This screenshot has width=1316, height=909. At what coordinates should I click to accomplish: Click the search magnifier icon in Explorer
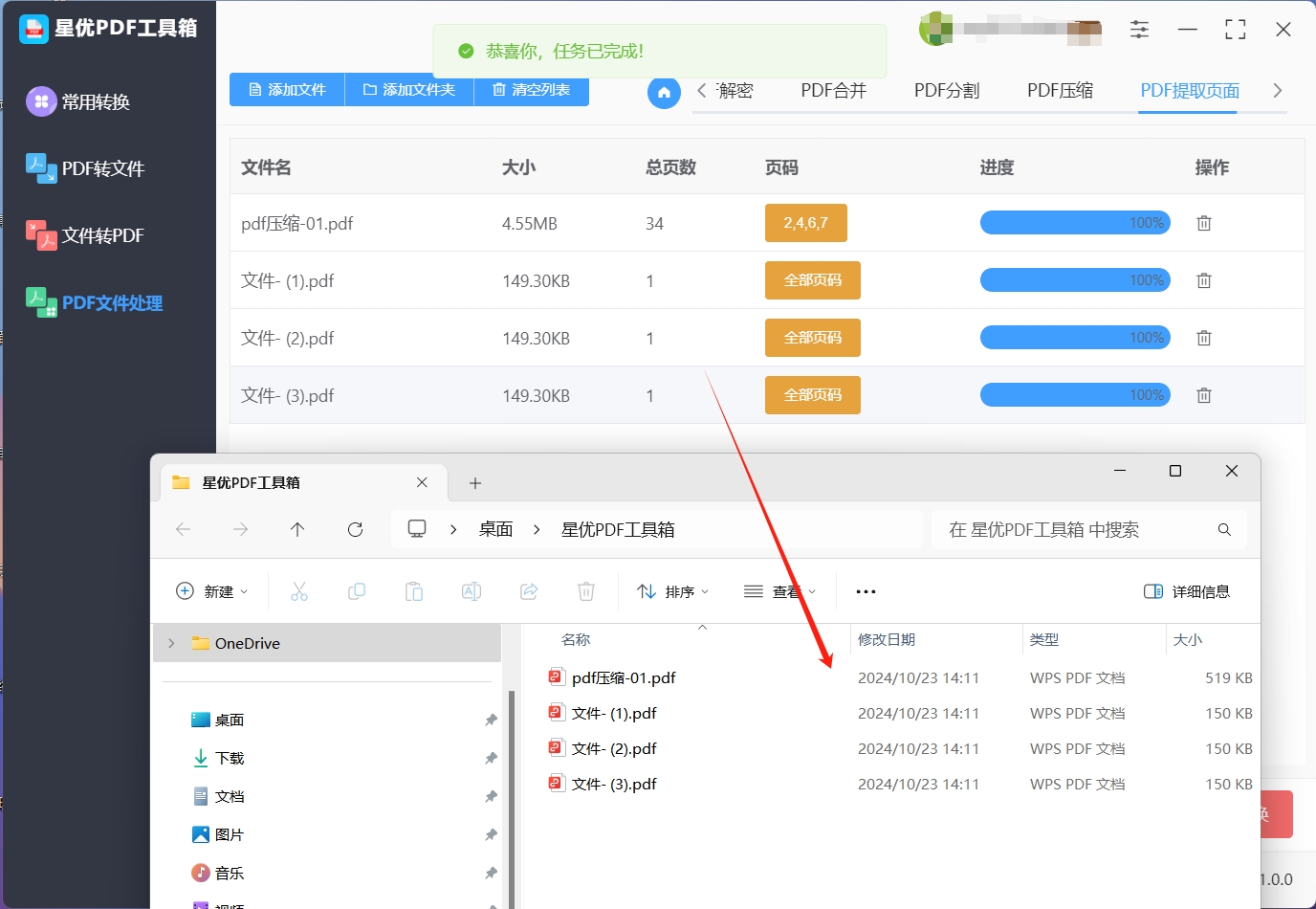(1224, 529)
